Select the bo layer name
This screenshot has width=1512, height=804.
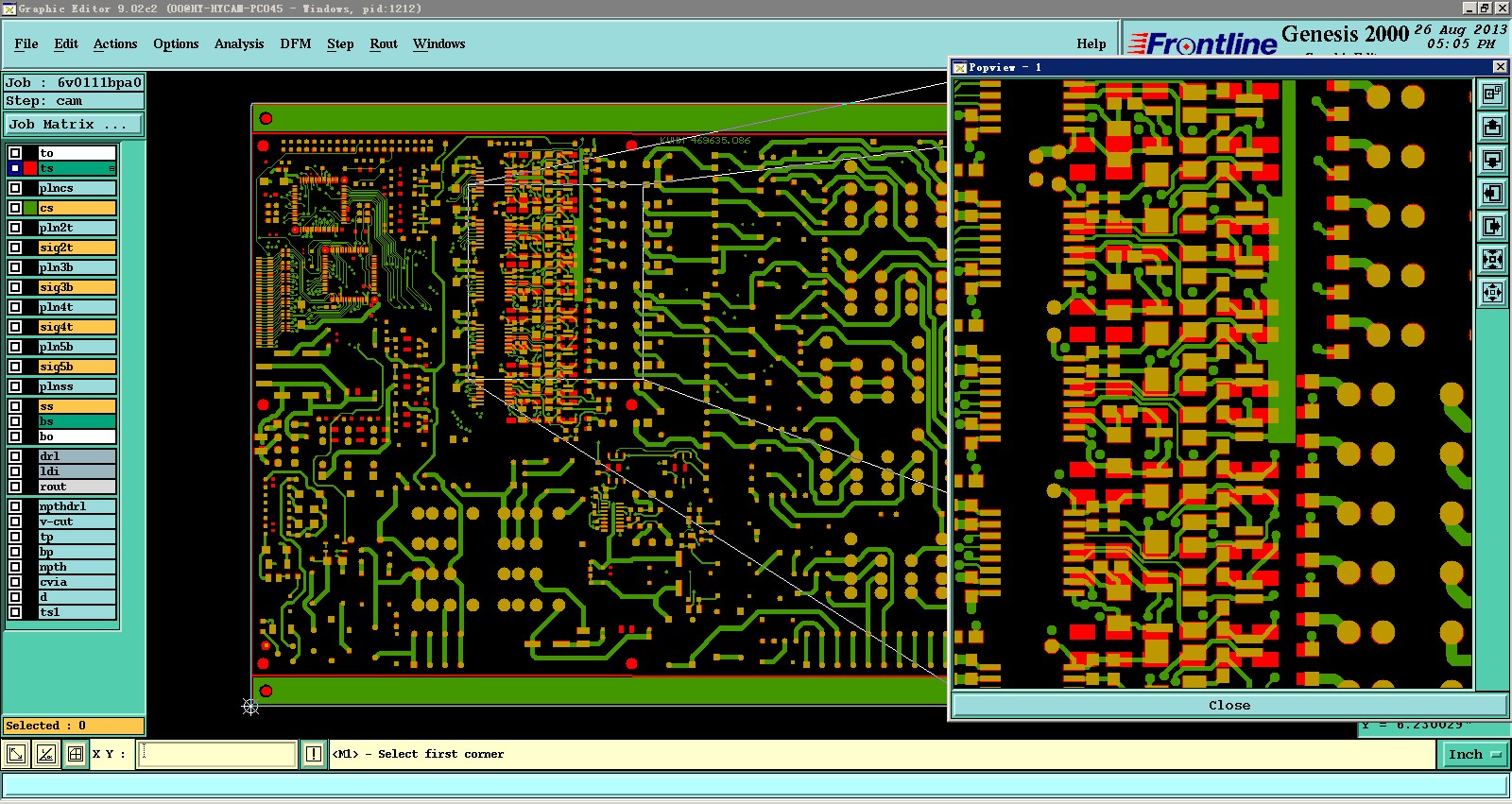[x=77, y=436]
